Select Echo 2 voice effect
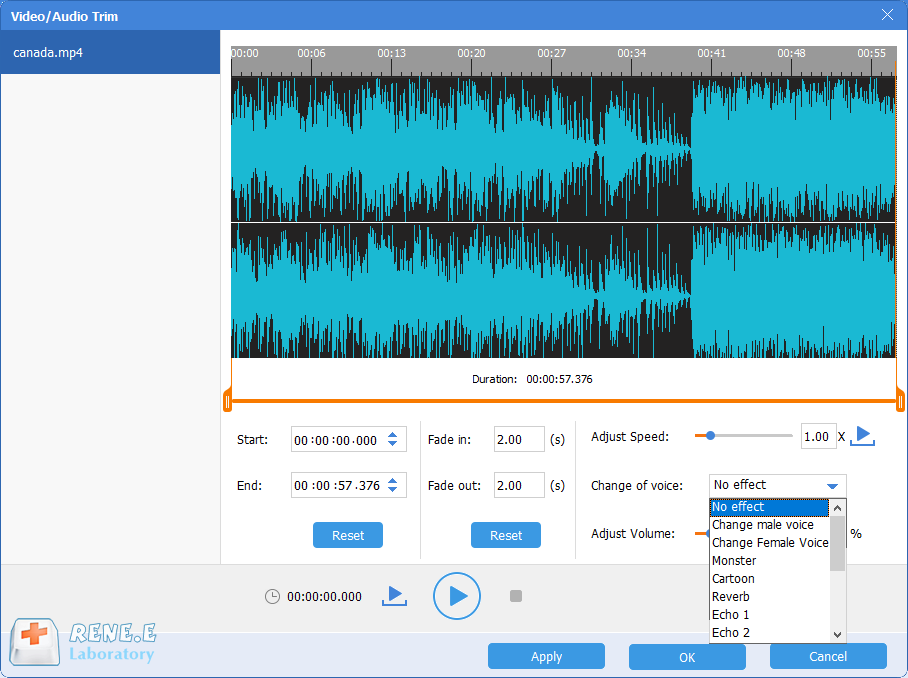 click(x=769, y=633)
